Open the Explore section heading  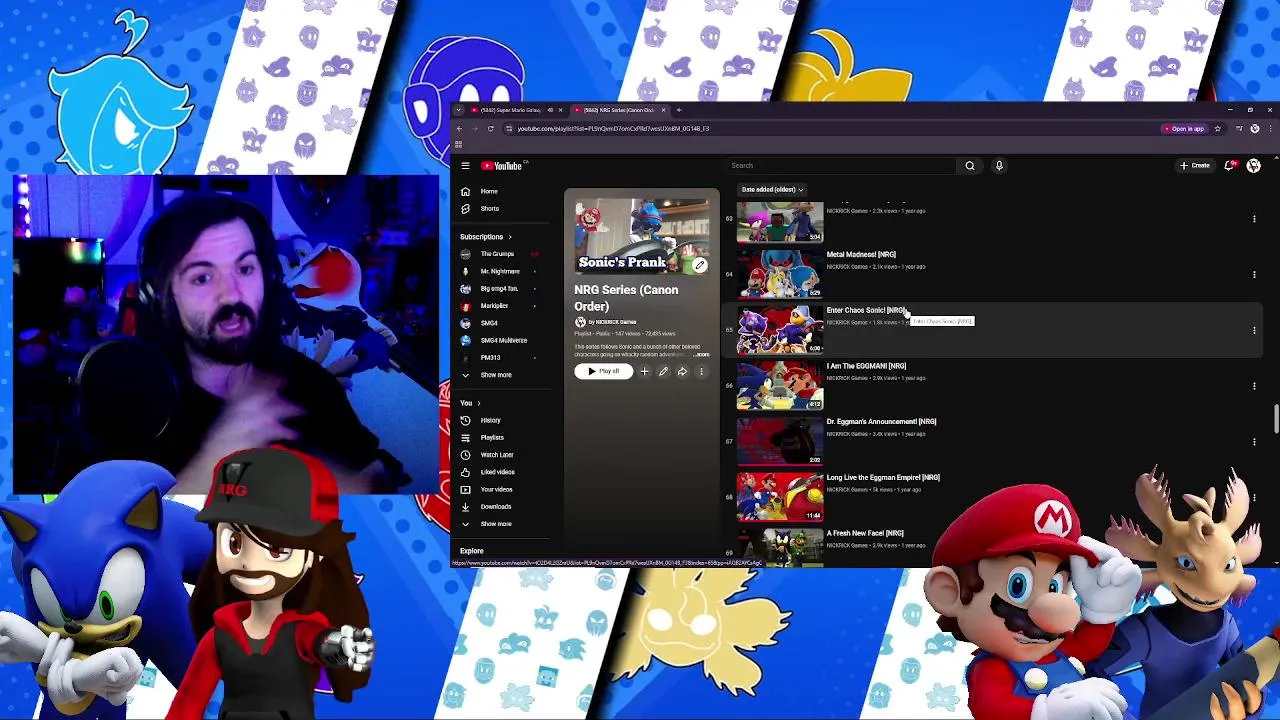[x=471, y=551]
